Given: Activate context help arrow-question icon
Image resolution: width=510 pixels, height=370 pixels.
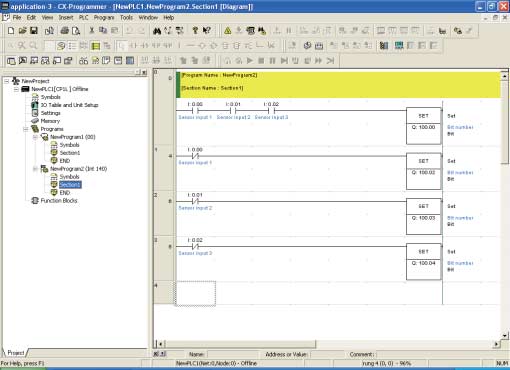Looking at the screenshot, I should coord(207,31).
